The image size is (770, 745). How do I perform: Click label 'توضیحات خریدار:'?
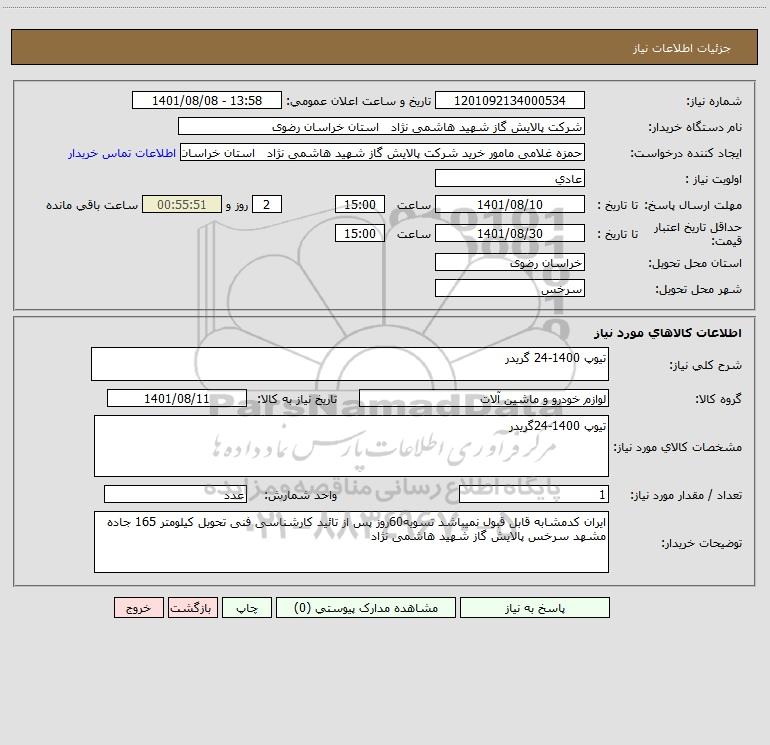[x=702, y=544]
